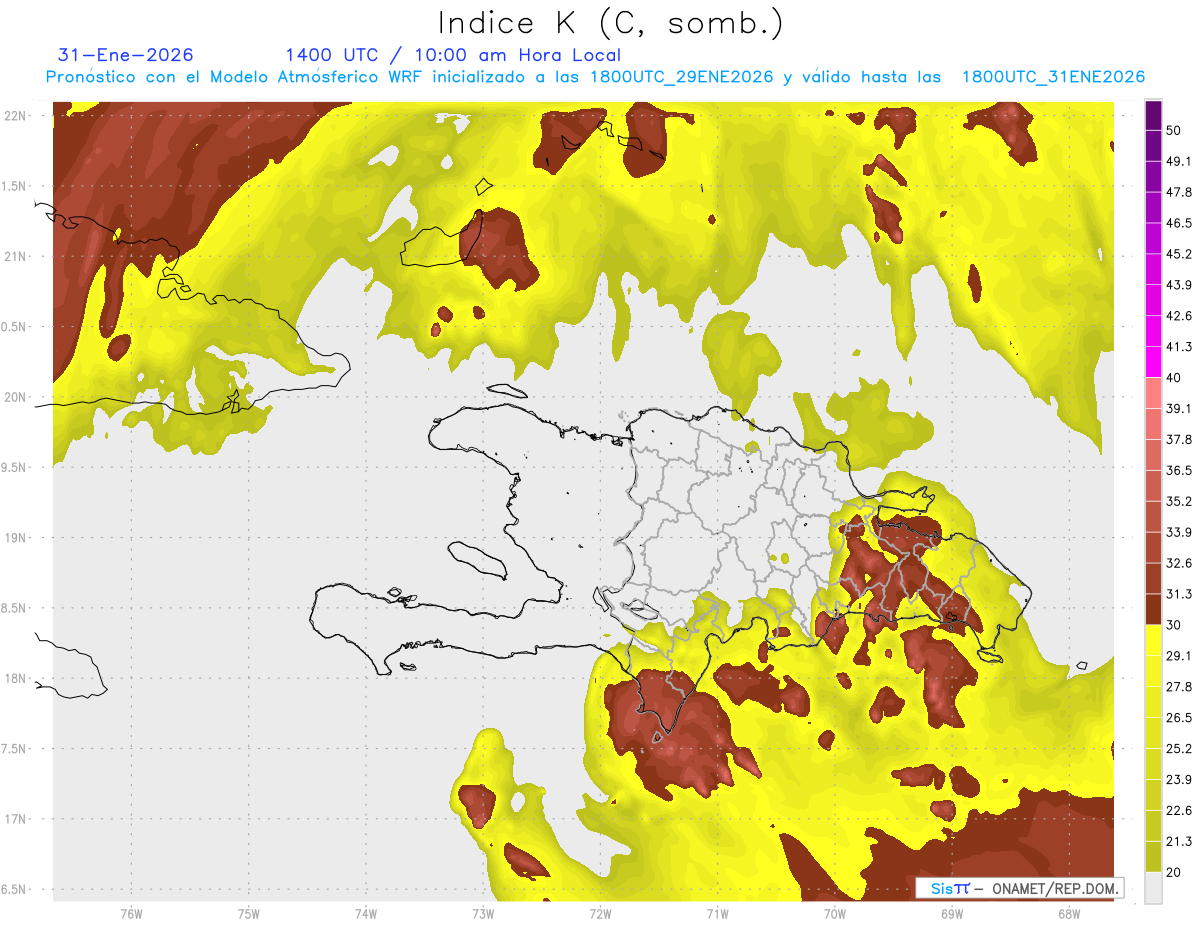Click the "70W" longitude label
This screenshot has height=927, width=1200.
click(x=835, y=913)
